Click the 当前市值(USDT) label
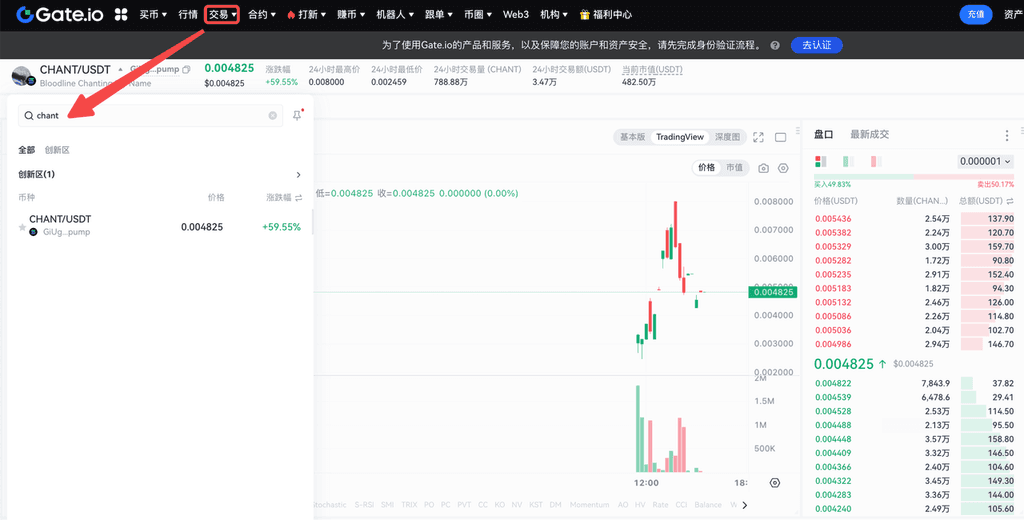The height and width of the screenshot is (520, 1024). point(652,69)
